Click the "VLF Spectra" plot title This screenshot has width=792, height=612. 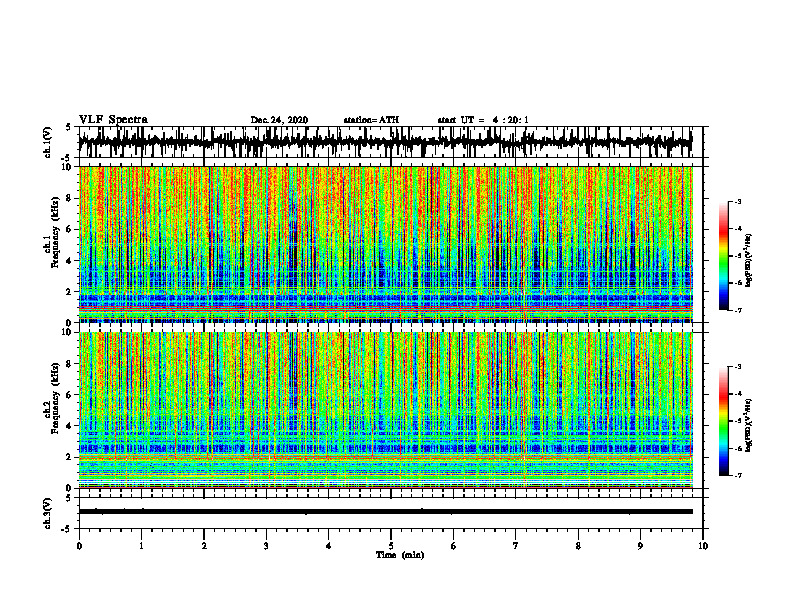coord(113,119)
